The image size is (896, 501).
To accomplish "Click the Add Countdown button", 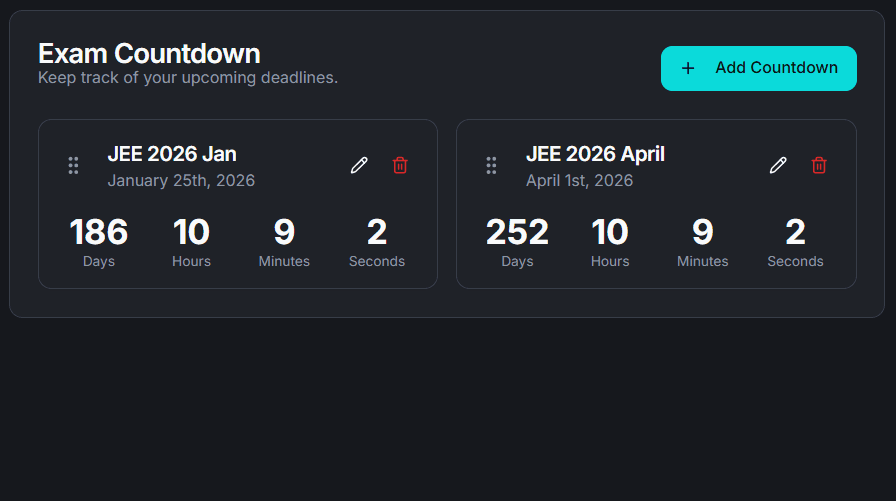I will click(x=758, y=68).
